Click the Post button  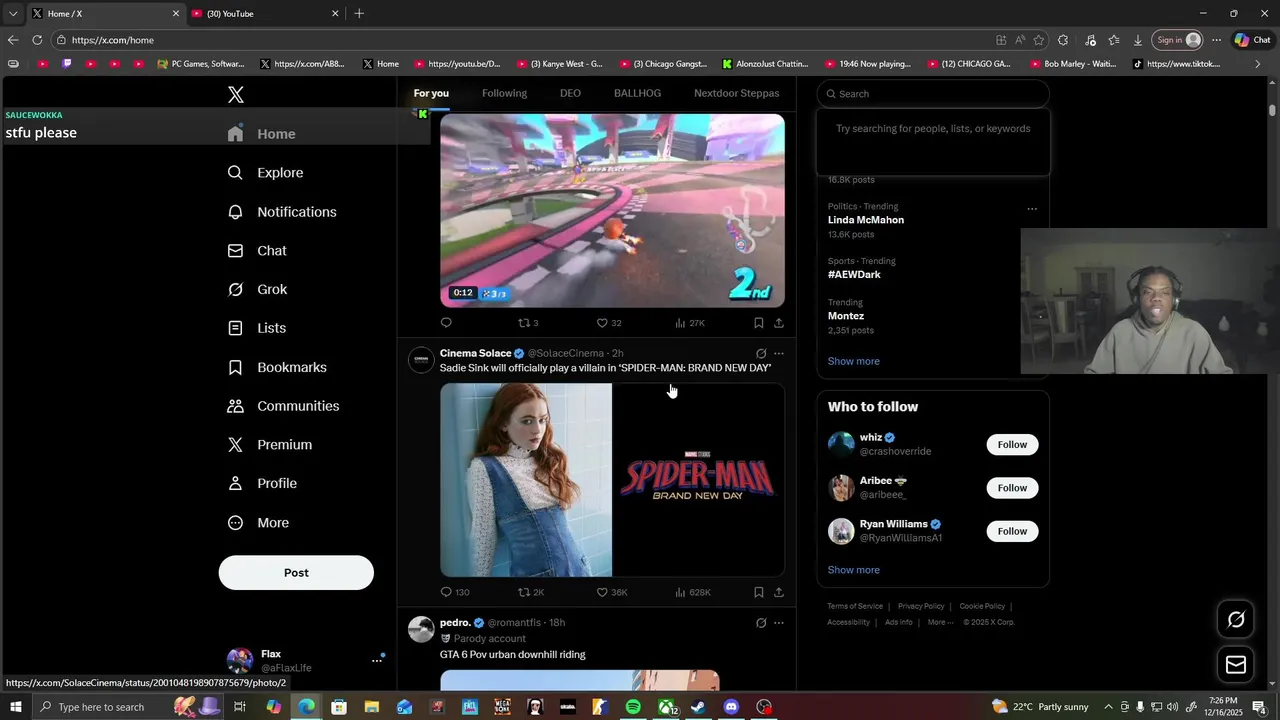pyautogui.click(x=296, y=573)
